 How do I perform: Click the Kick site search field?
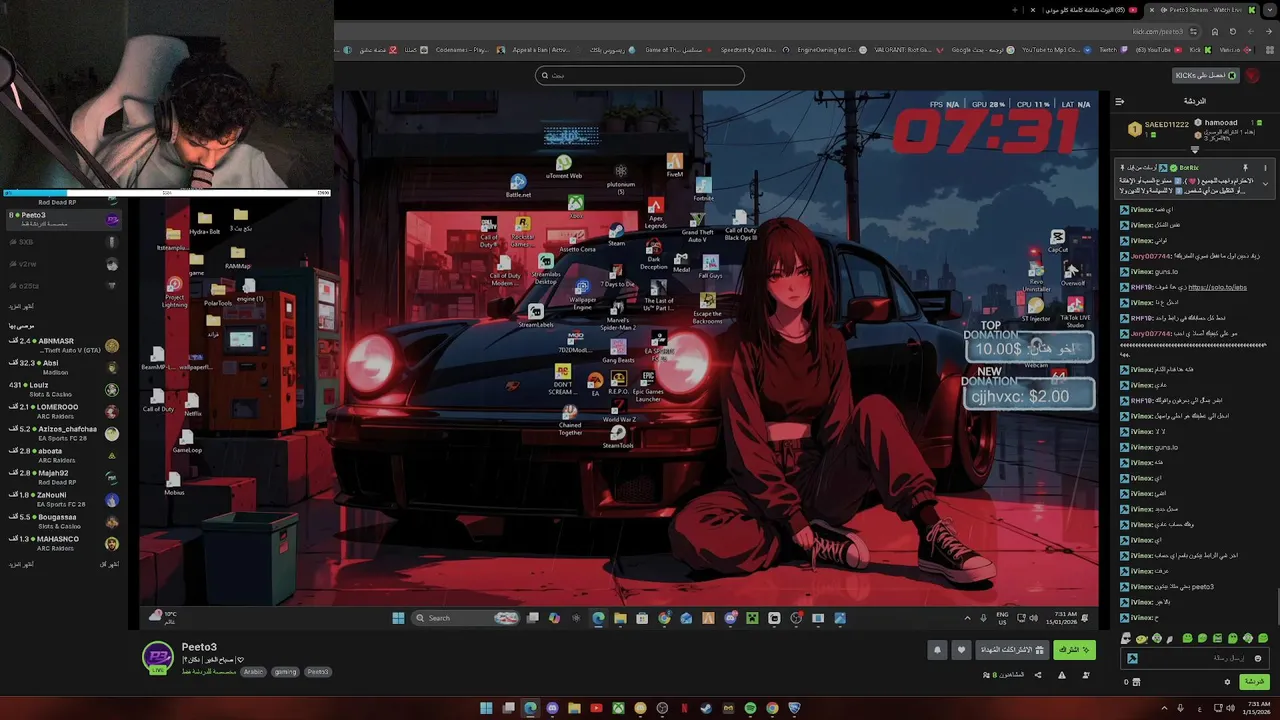(x=640, y=75)
